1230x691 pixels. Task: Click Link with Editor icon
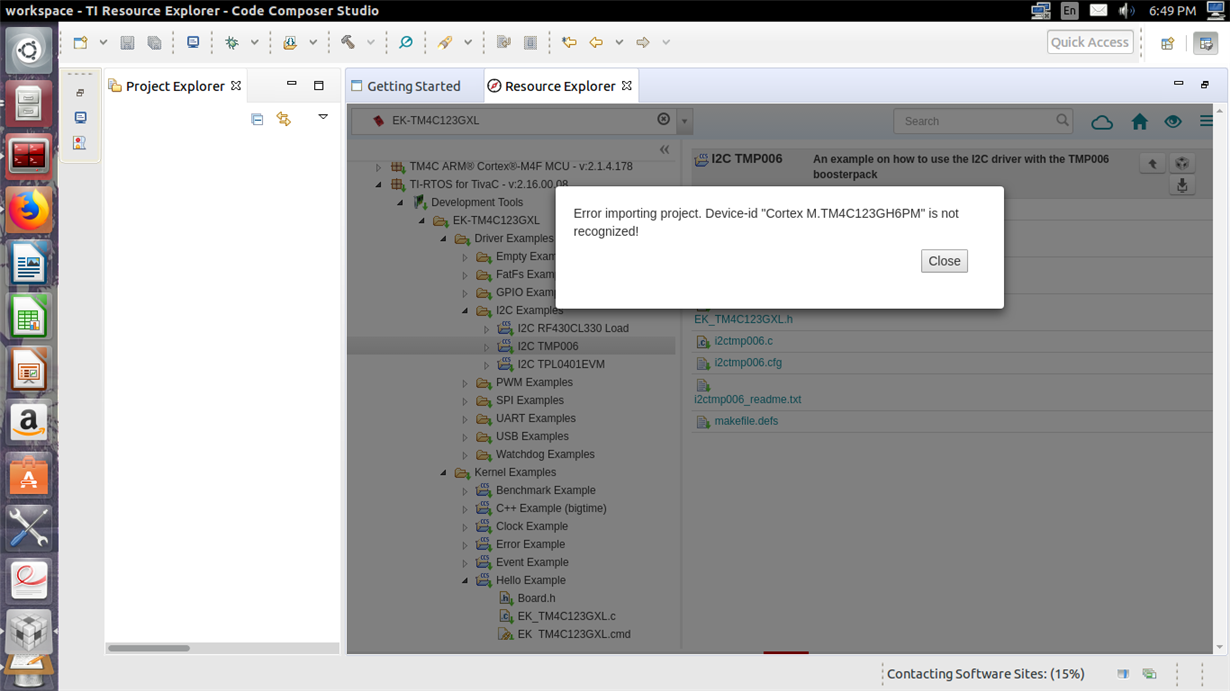[x=284, y=119]
